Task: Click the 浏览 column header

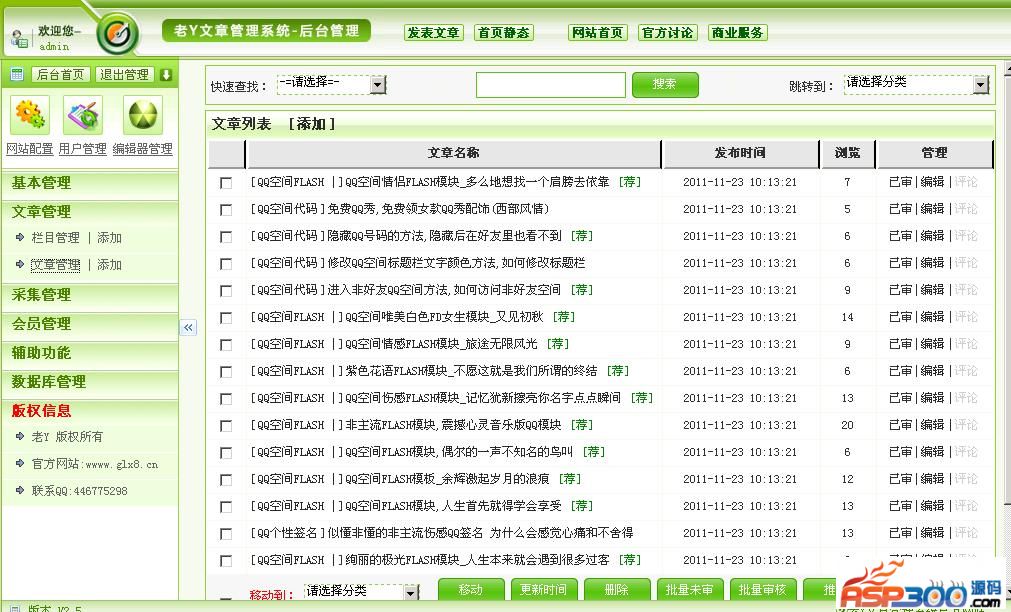Action: (x=847, y=153)
